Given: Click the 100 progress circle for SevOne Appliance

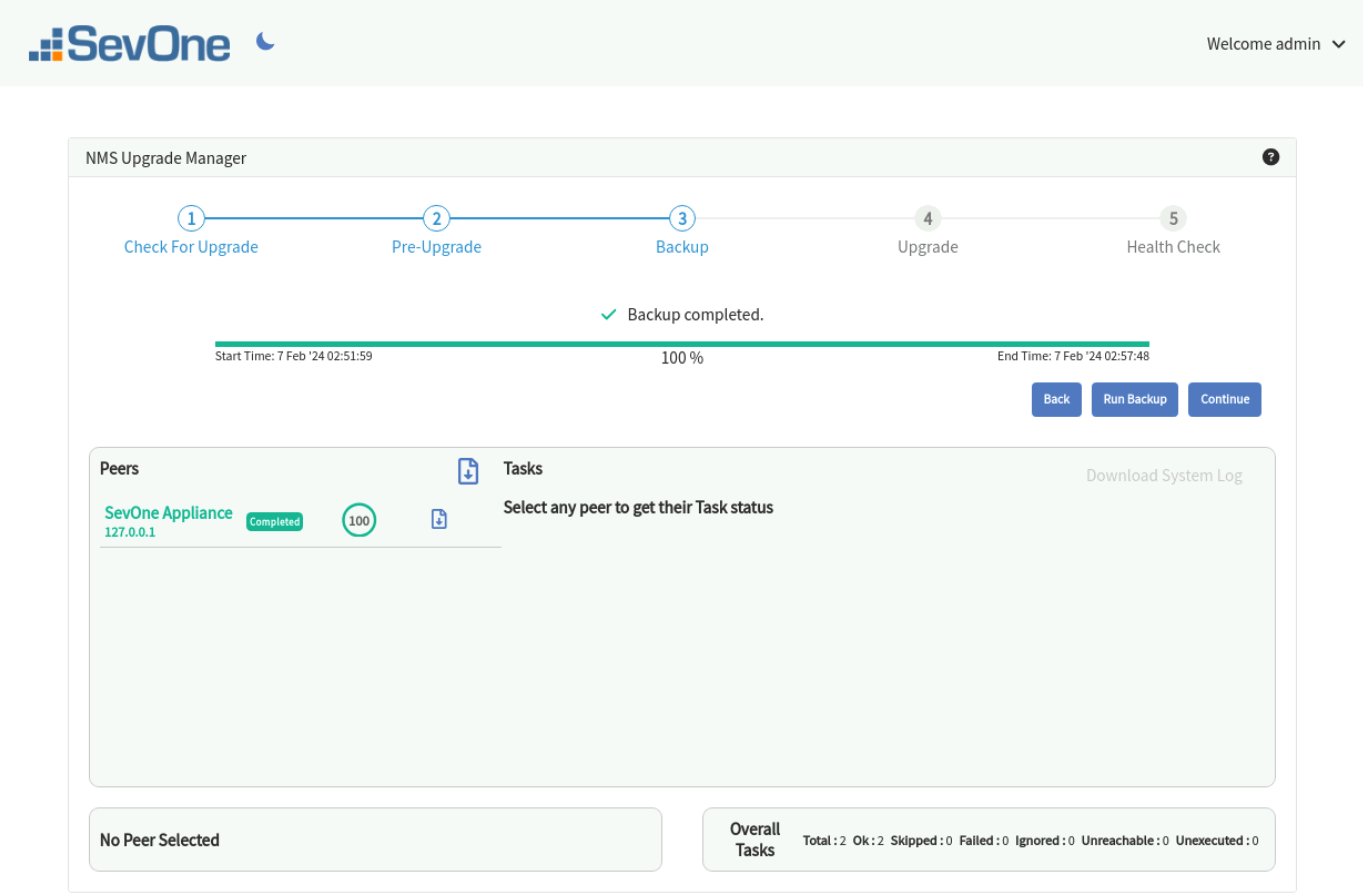Looking at the screenshot, I should [x=359, y=521].
